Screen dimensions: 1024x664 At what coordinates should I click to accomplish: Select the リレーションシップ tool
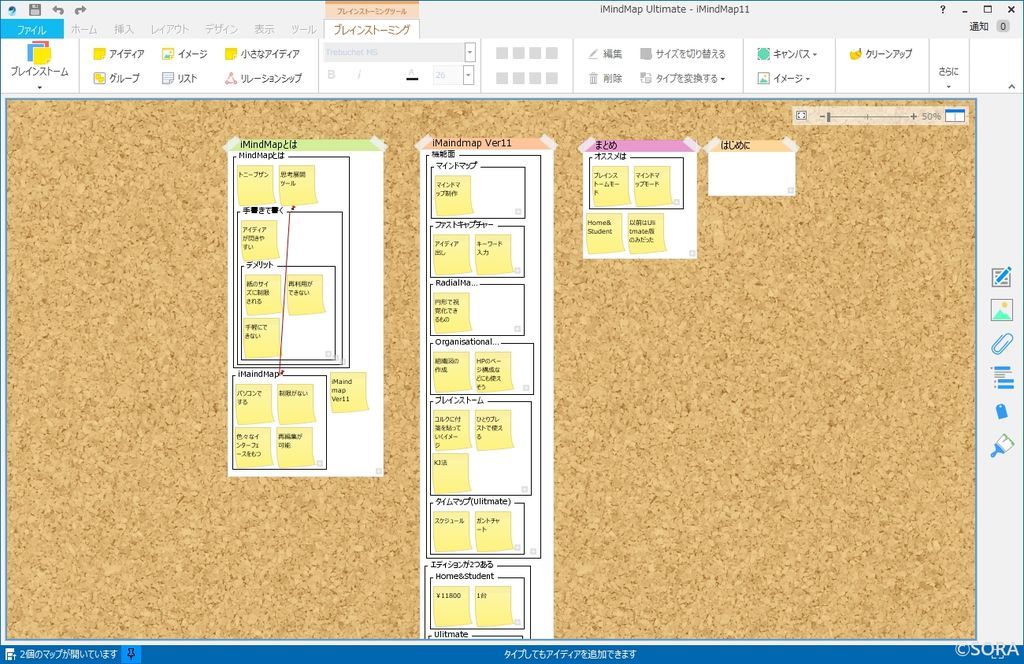click(x=272, y=77)
